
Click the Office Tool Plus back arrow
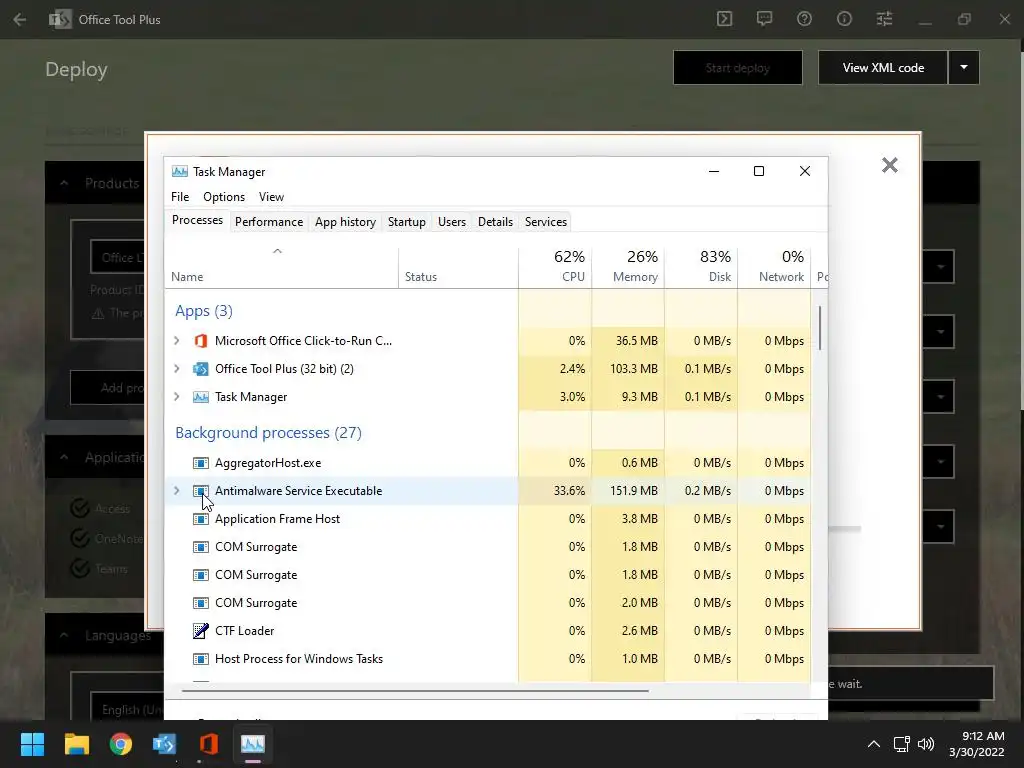20,20
